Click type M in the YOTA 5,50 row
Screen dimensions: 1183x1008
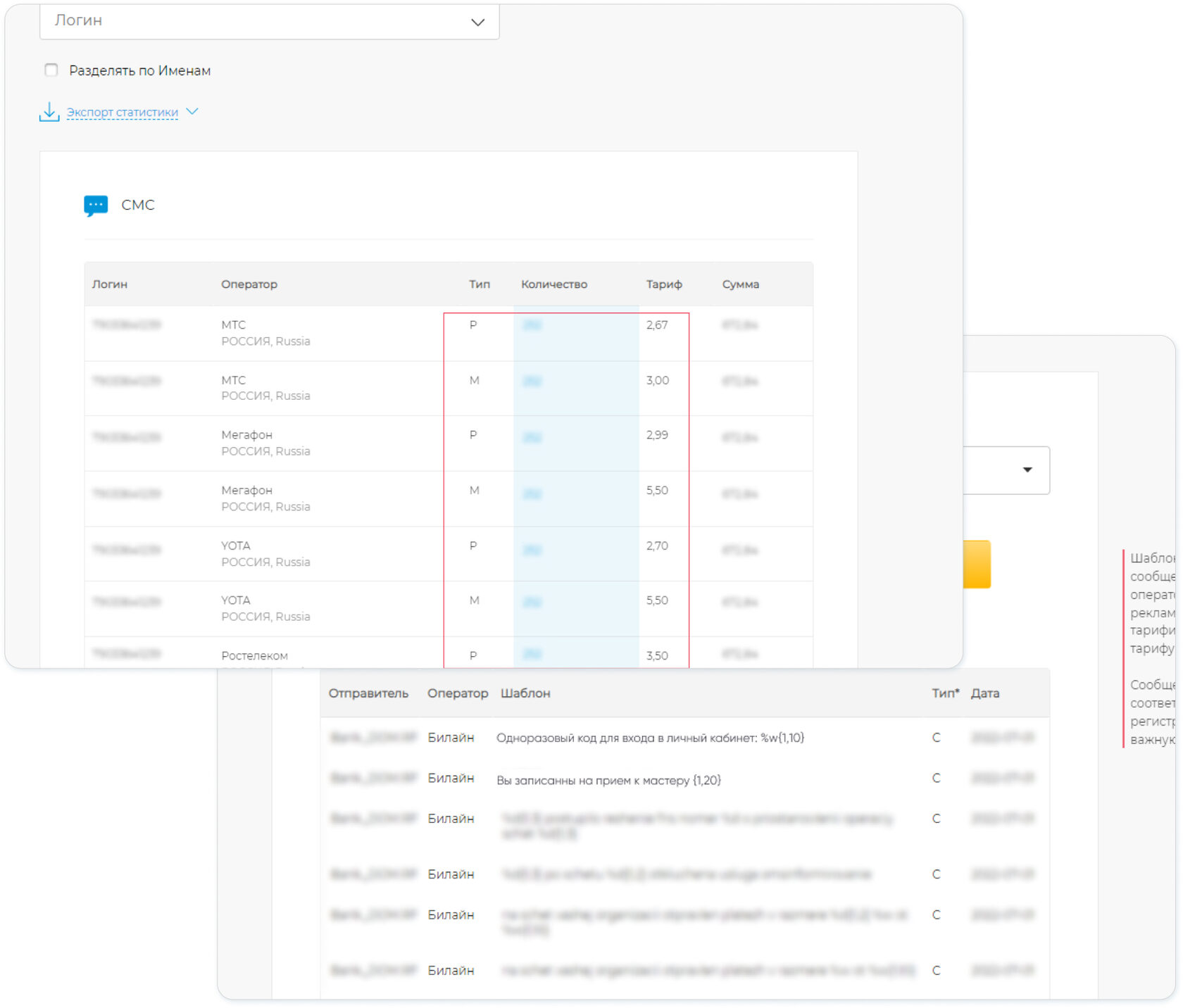click(x=475, y=600)
